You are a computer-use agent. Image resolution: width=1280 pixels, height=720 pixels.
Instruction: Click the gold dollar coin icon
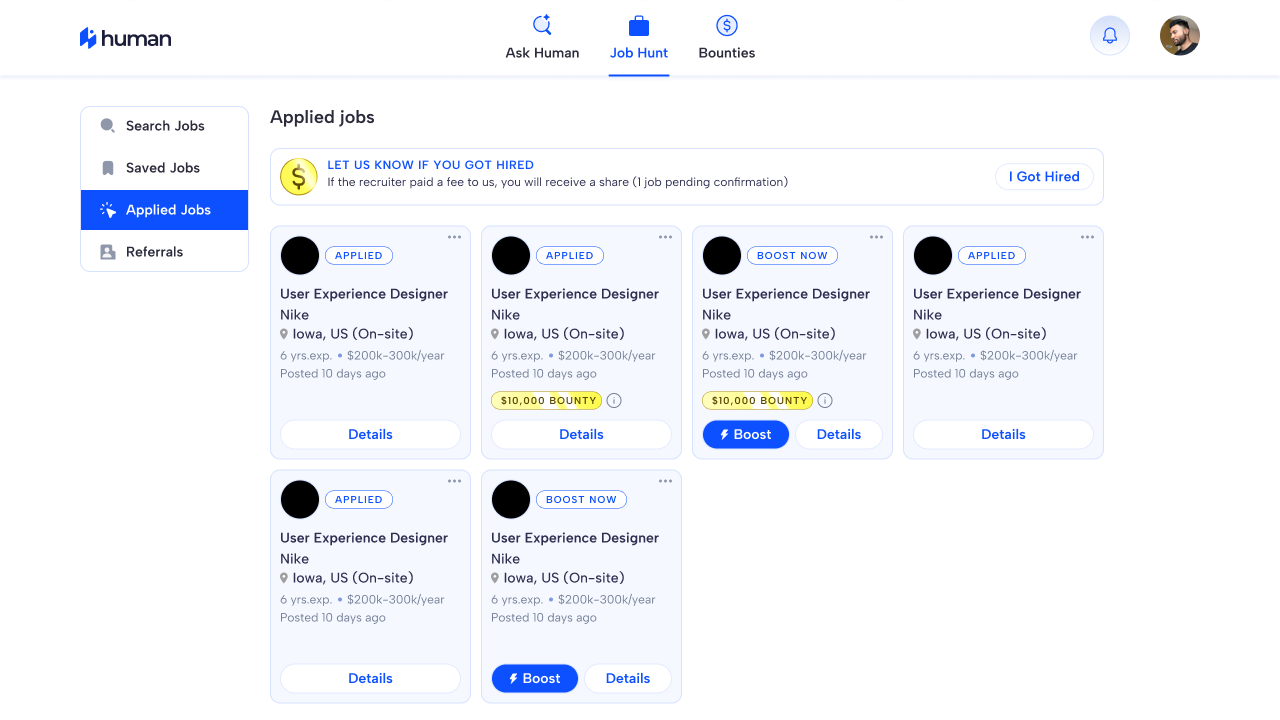tap(298, 177)
